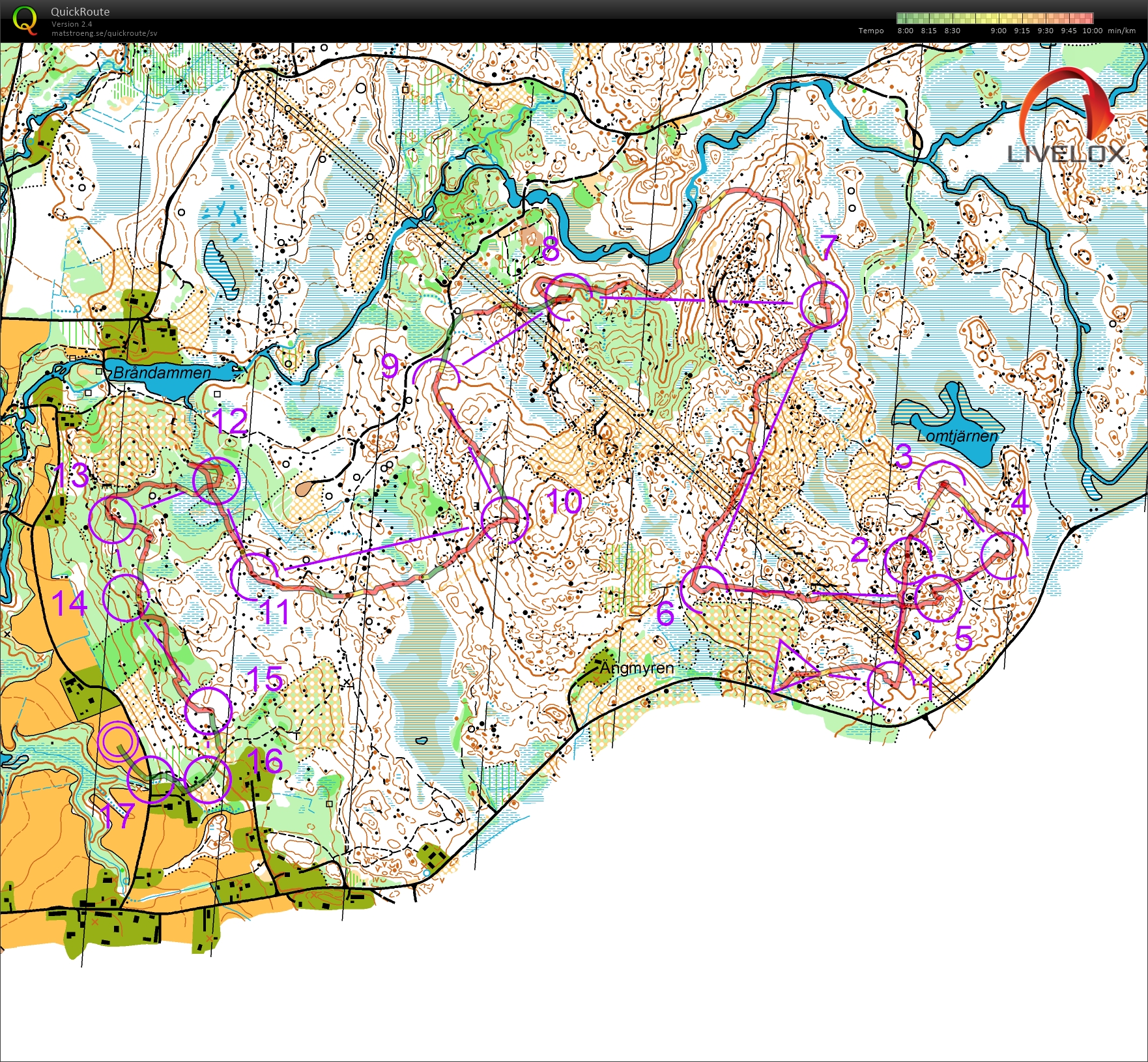Click control circle 3 near Lomtjärnen

[x=941, y=484]
